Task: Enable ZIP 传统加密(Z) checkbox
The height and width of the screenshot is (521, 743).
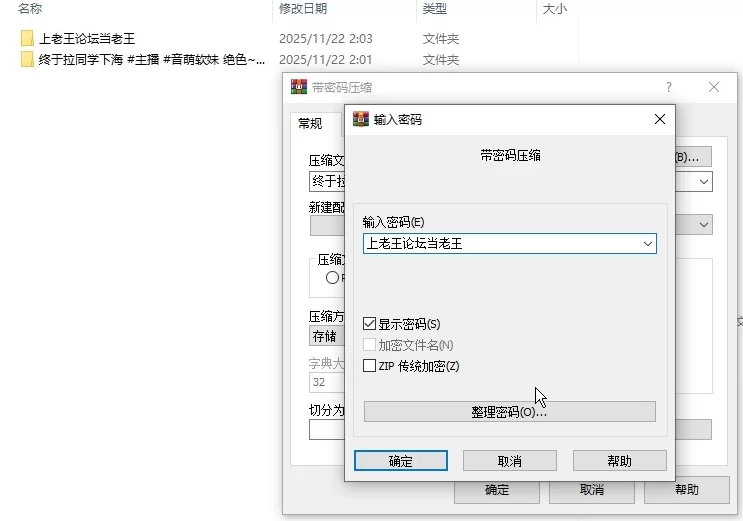Action: pyautogui.click(x=369, y=366)
